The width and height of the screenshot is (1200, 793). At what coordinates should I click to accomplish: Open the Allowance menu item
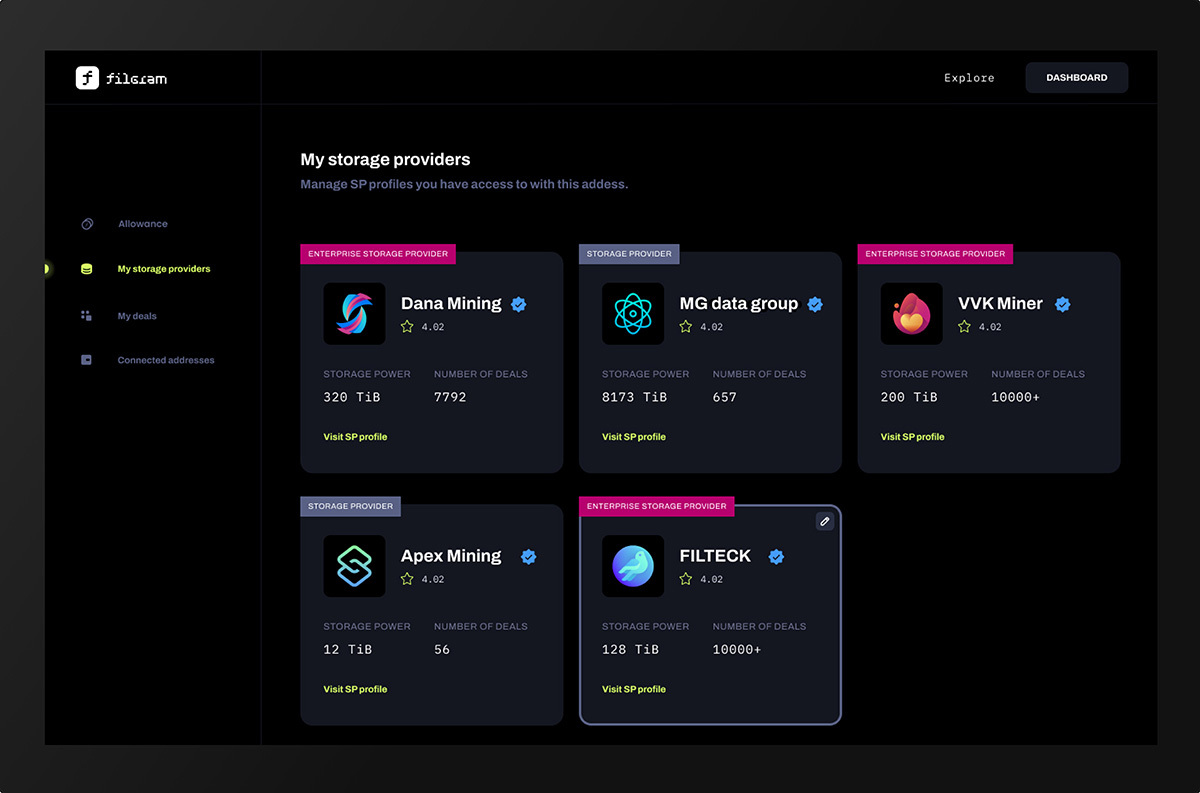click(x=143, y=224)
